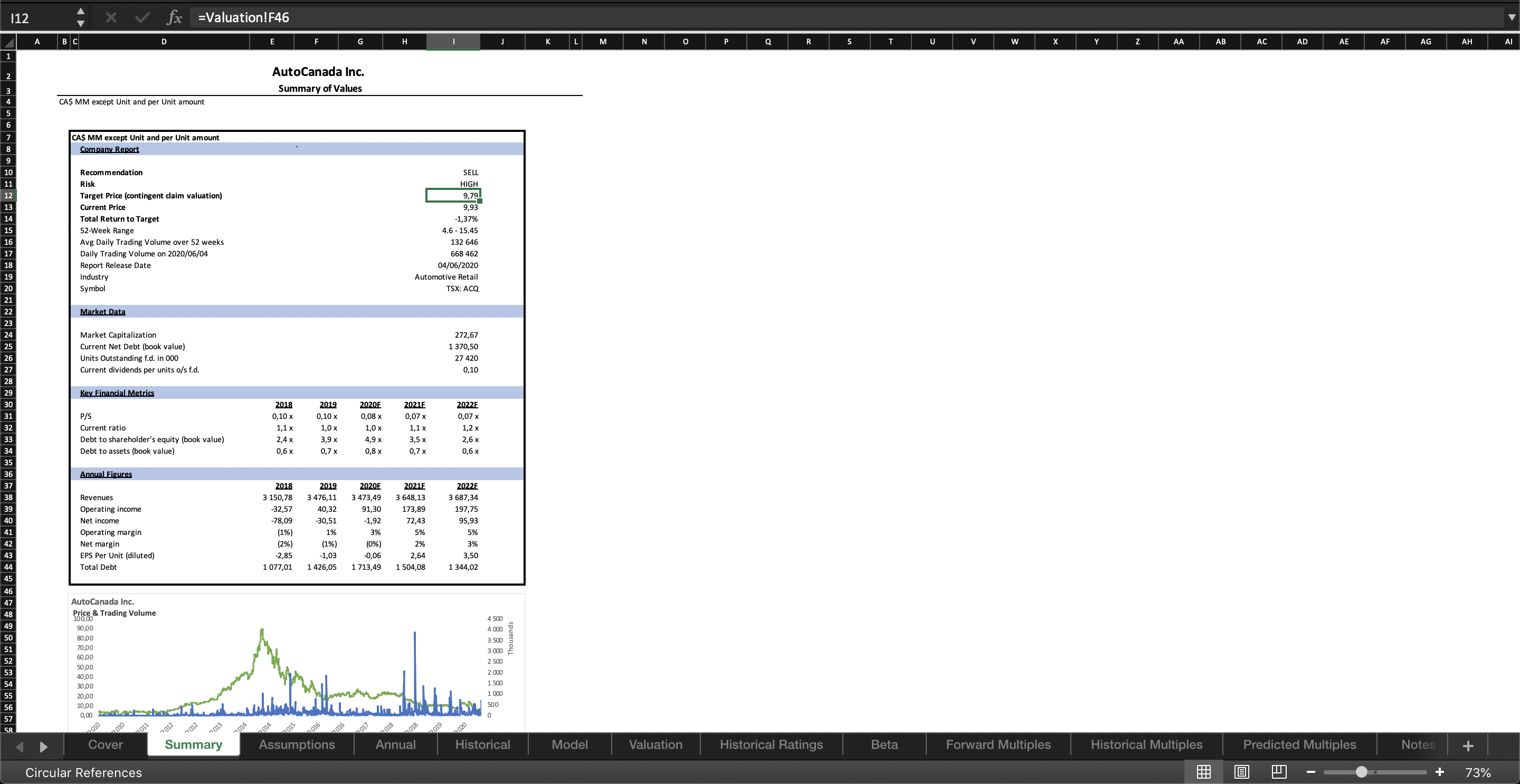
Task: Click the formula bar text =Valuation!F46
Action: pos(244,17)
